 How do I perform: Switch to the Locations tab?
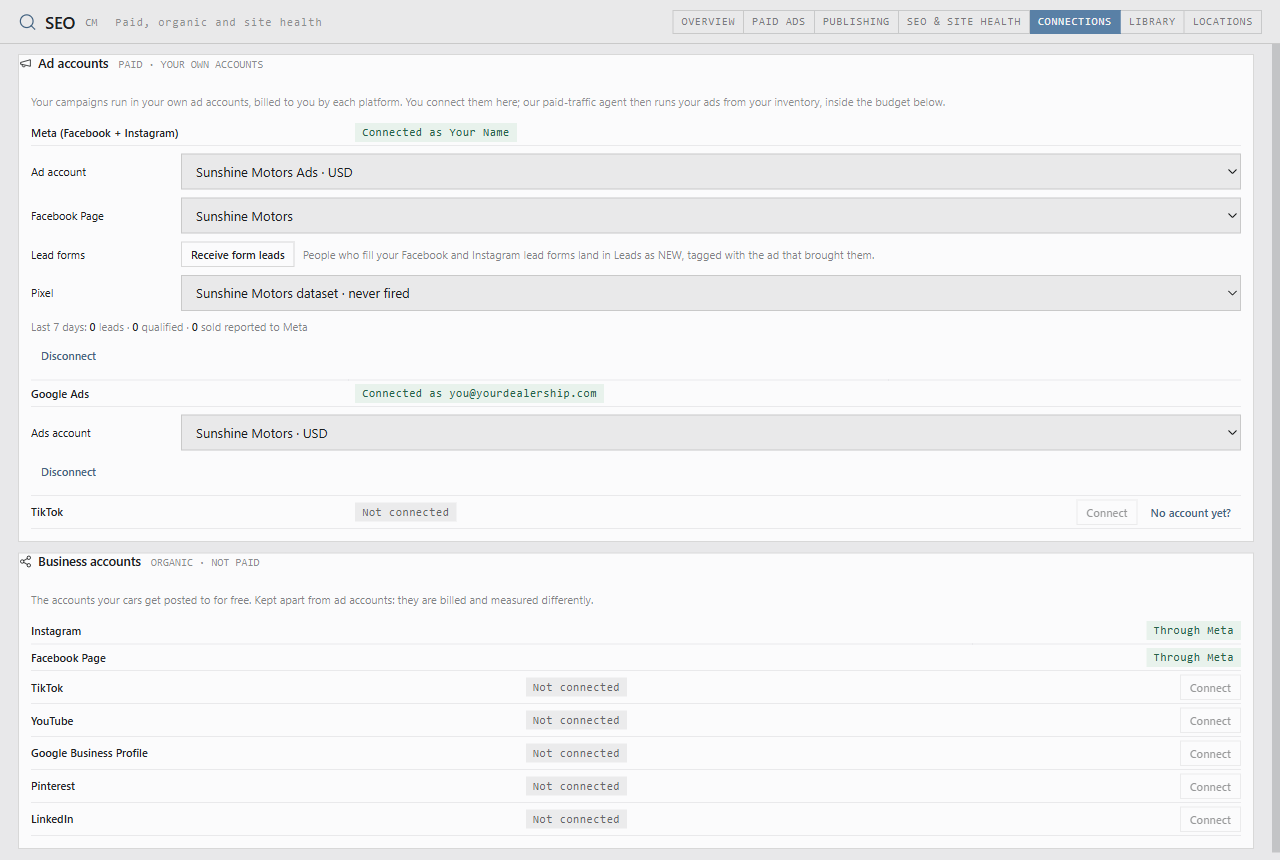pos(1223,22)
